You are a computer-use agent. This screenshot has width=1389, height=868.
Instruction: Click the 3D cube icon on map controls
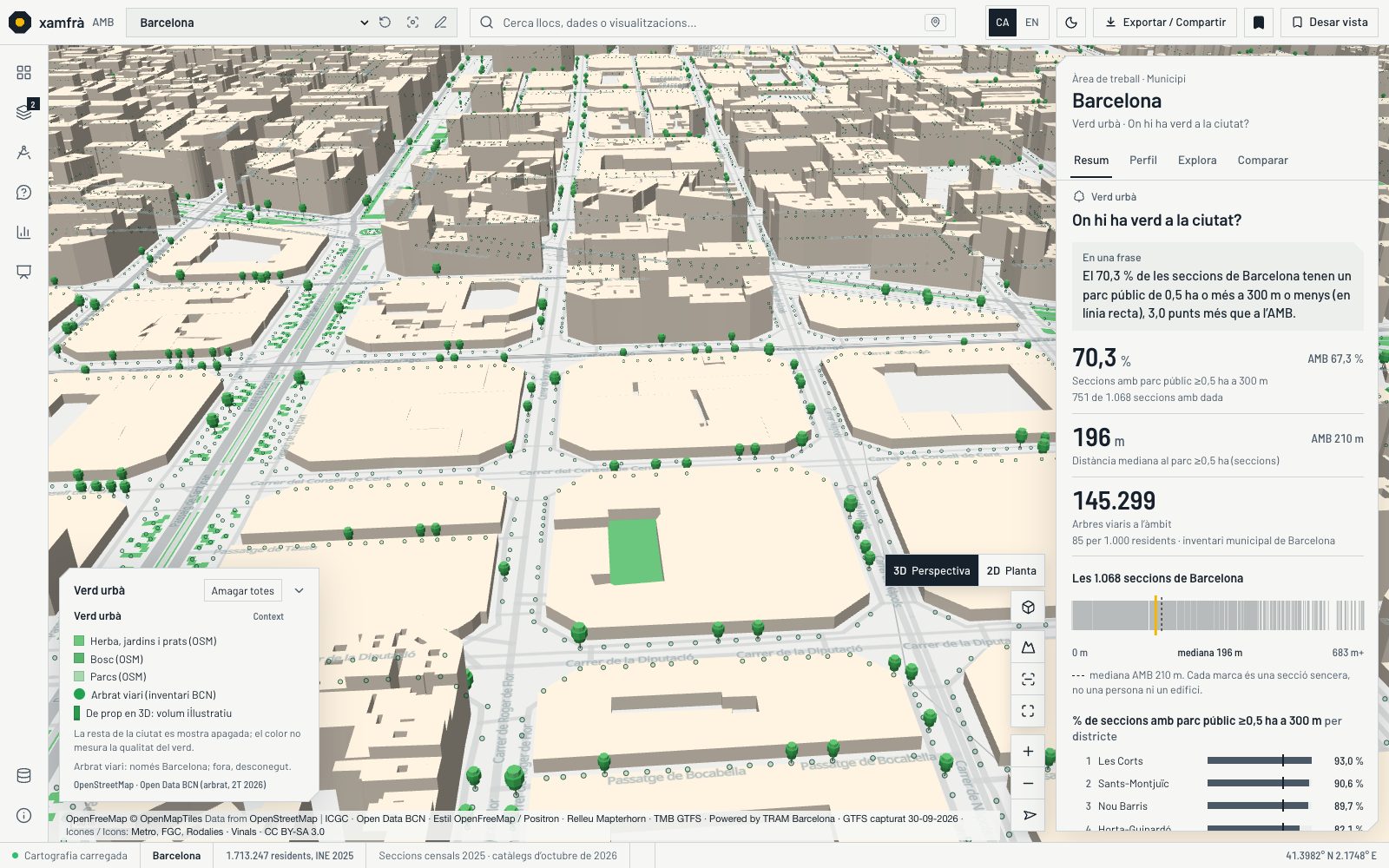click(1028, 607)
